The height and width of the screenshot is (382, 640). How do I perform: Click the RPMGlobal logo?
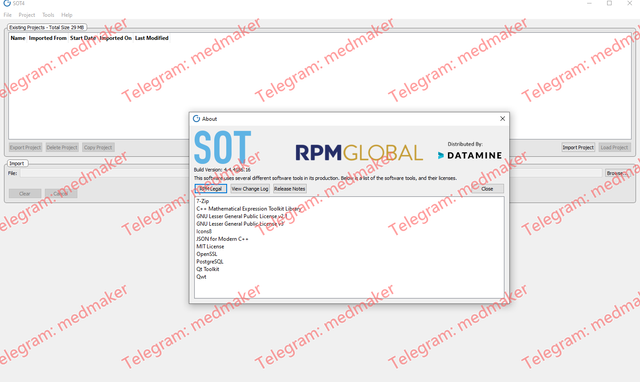[x=359, y=153]
